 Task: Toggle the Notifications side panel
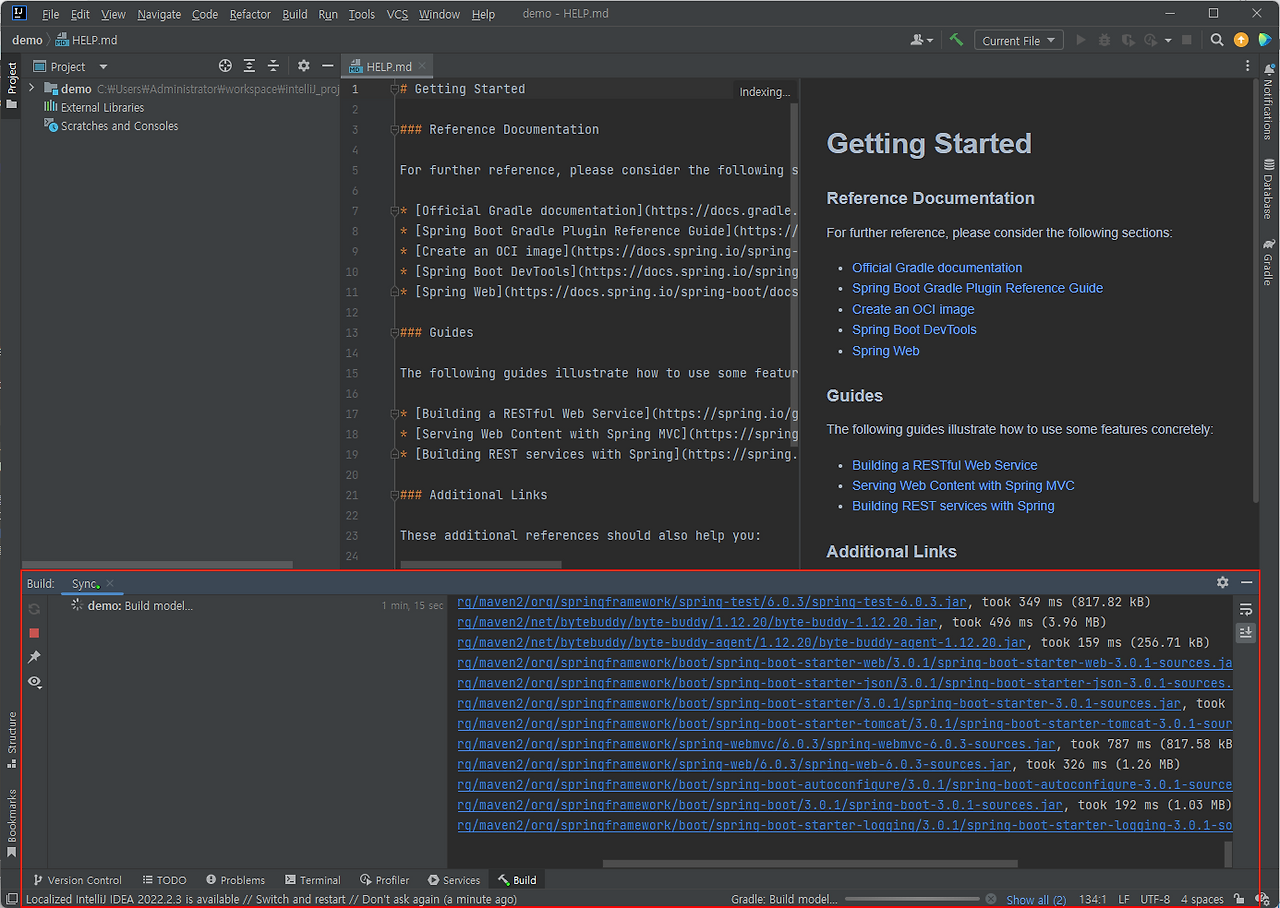point(1269,103)
